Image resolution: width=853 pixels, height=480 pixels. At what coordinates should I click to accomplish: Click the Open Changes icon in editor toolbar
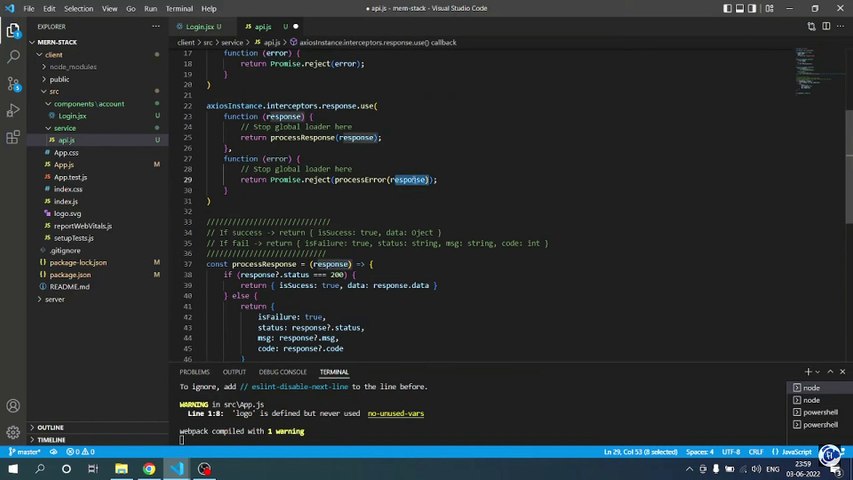point(812,26)
